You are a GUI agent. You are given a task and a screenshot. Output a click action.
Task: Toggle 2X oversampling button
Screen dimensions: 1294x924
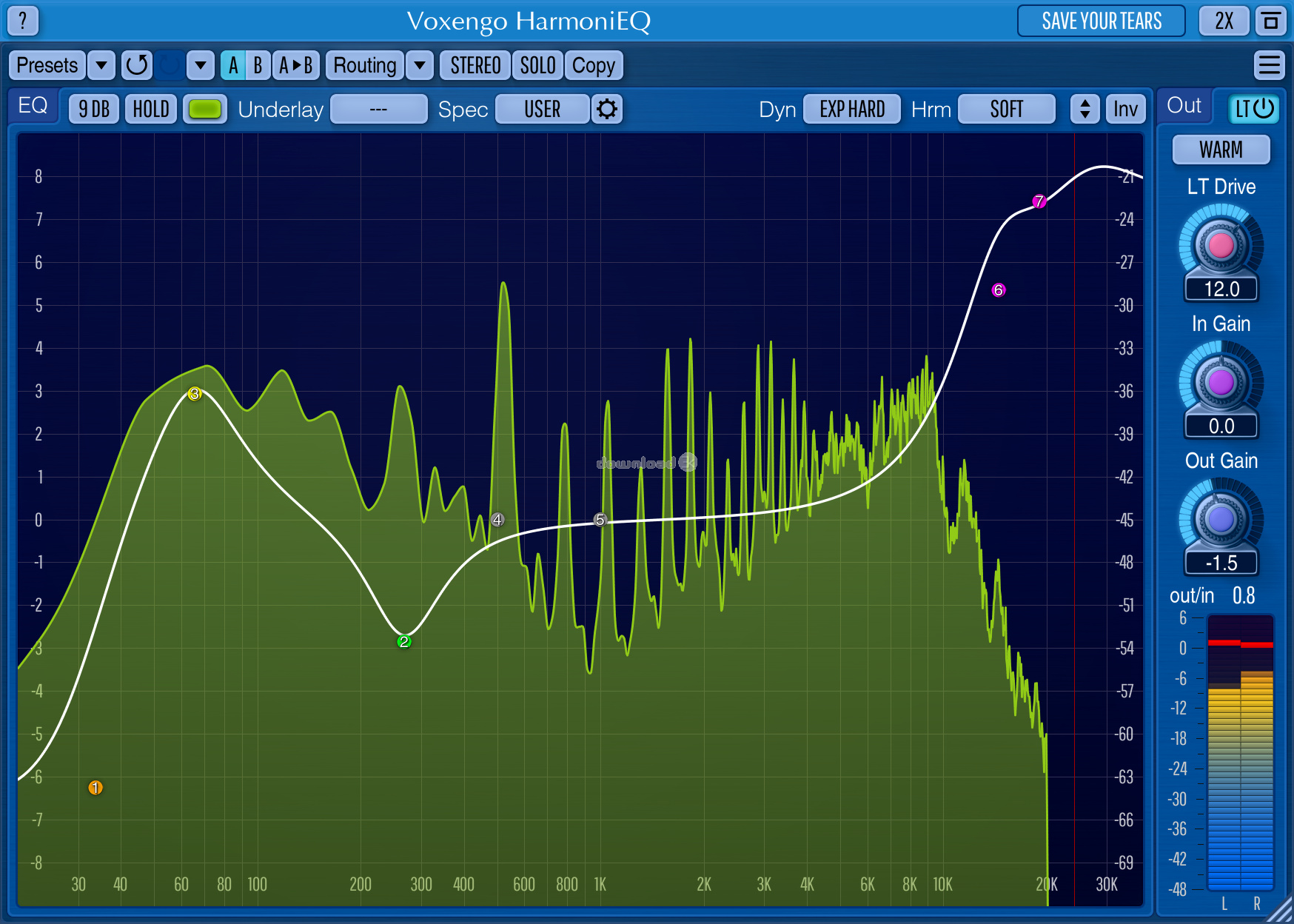[1224, 21]
